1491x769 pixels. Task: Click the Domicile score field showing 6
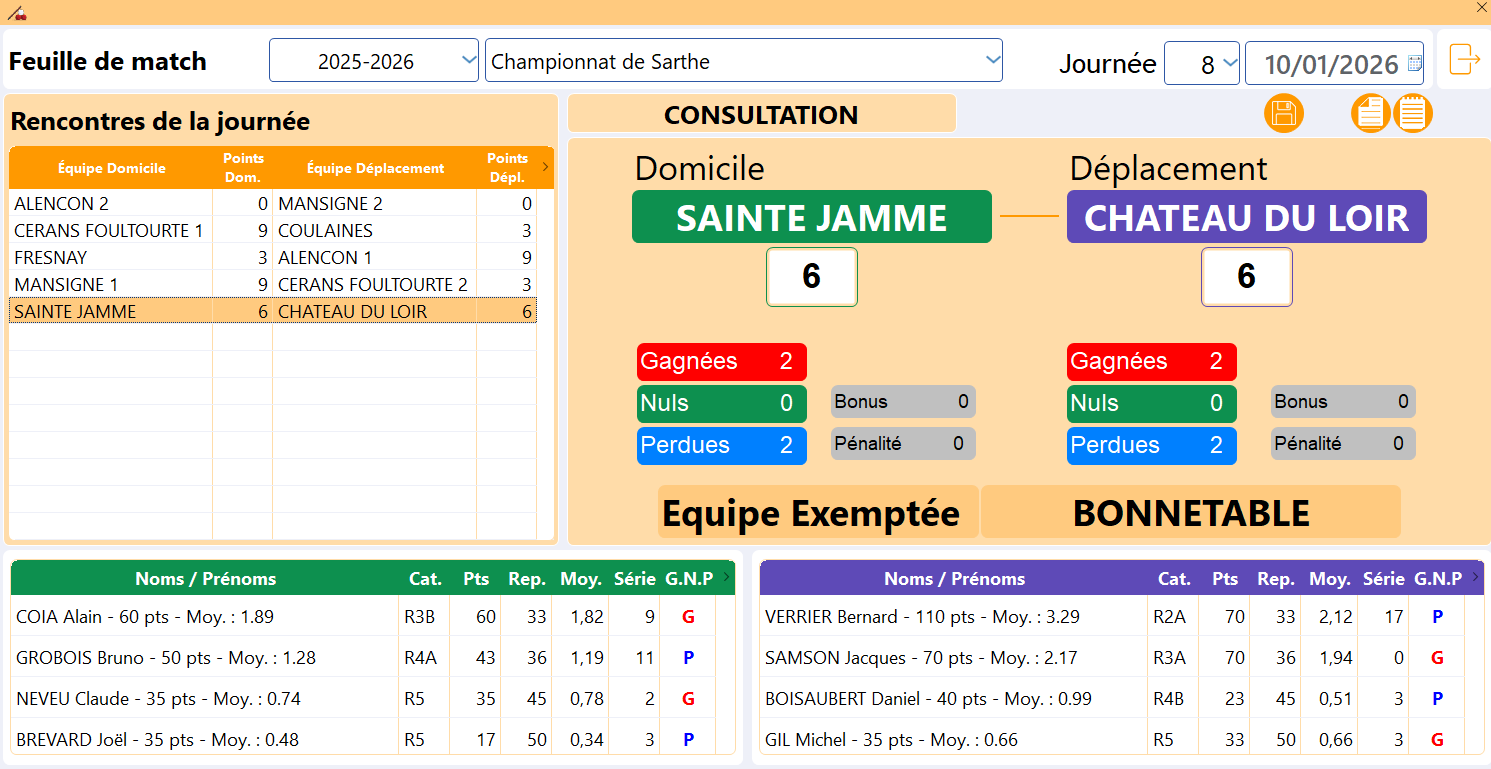click(x=811, y=277)
